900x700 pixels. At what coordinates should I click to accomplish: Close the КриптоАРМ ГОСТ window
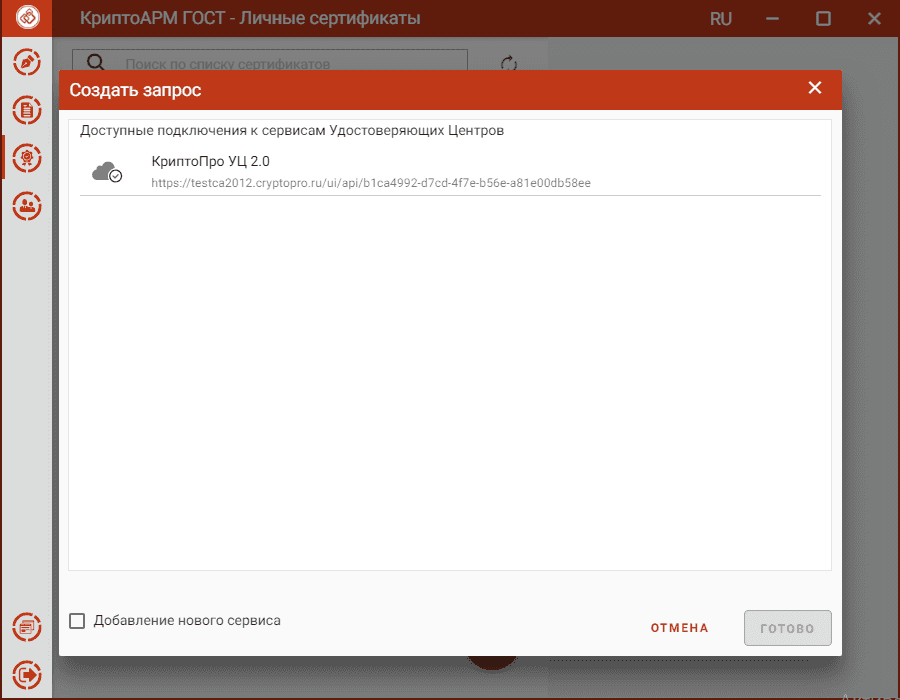pos(874,19)
